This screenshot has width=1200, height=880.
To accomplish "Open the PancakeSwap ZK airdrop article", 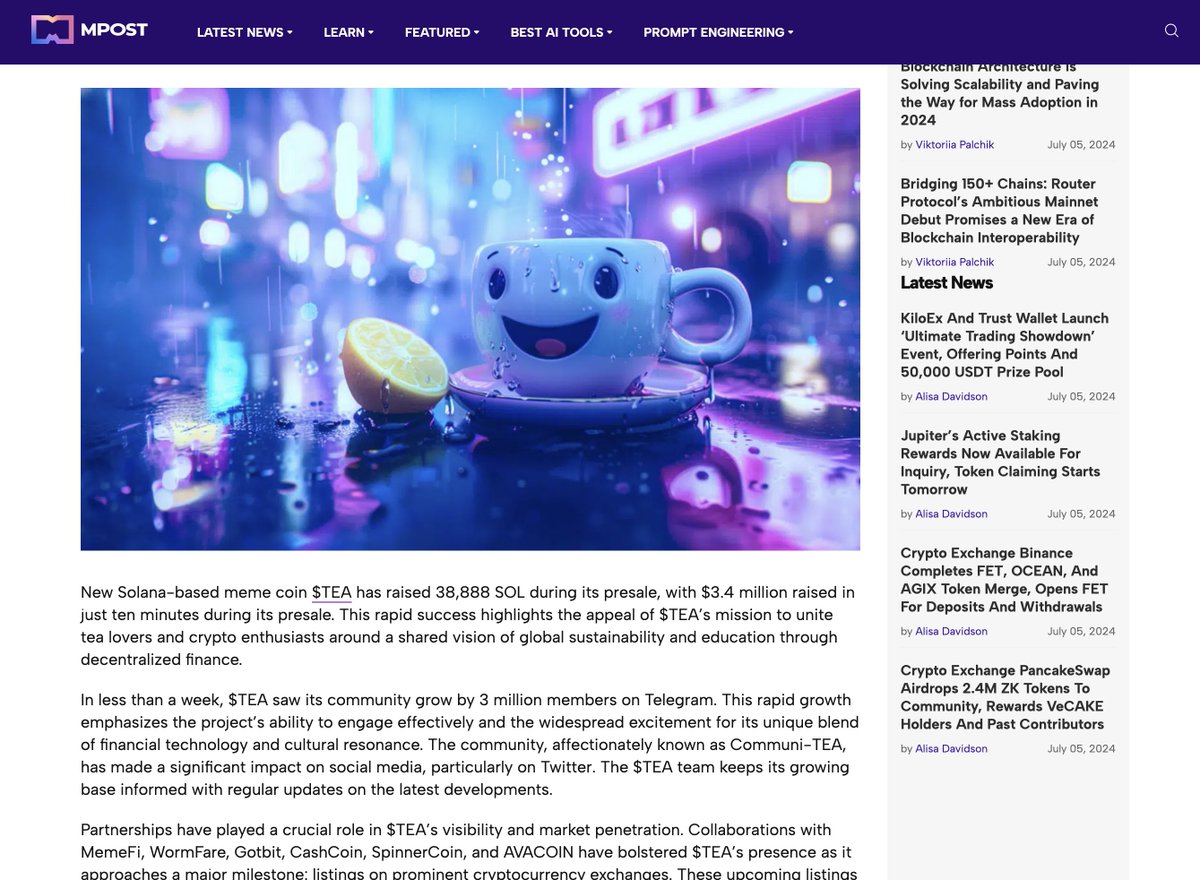I will click(x=1005, y=697).
